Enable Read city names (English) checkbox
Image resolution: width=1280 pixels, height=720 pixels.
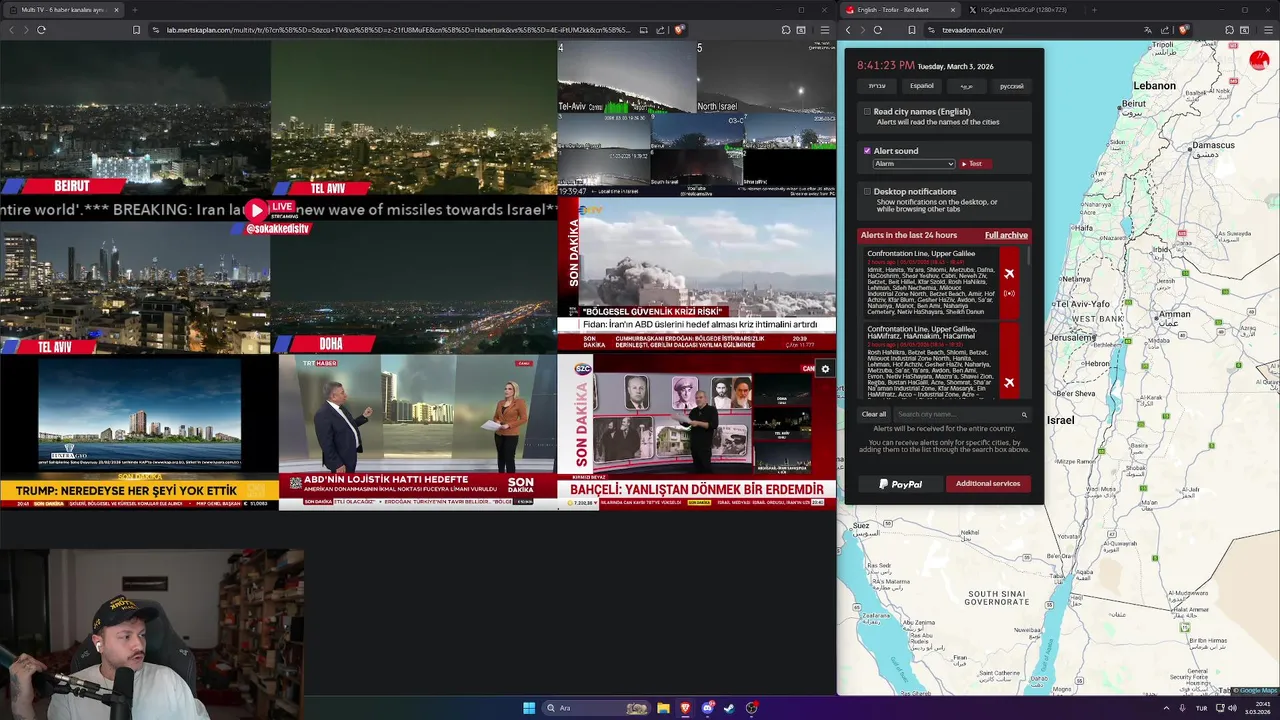tap(867, 112)
